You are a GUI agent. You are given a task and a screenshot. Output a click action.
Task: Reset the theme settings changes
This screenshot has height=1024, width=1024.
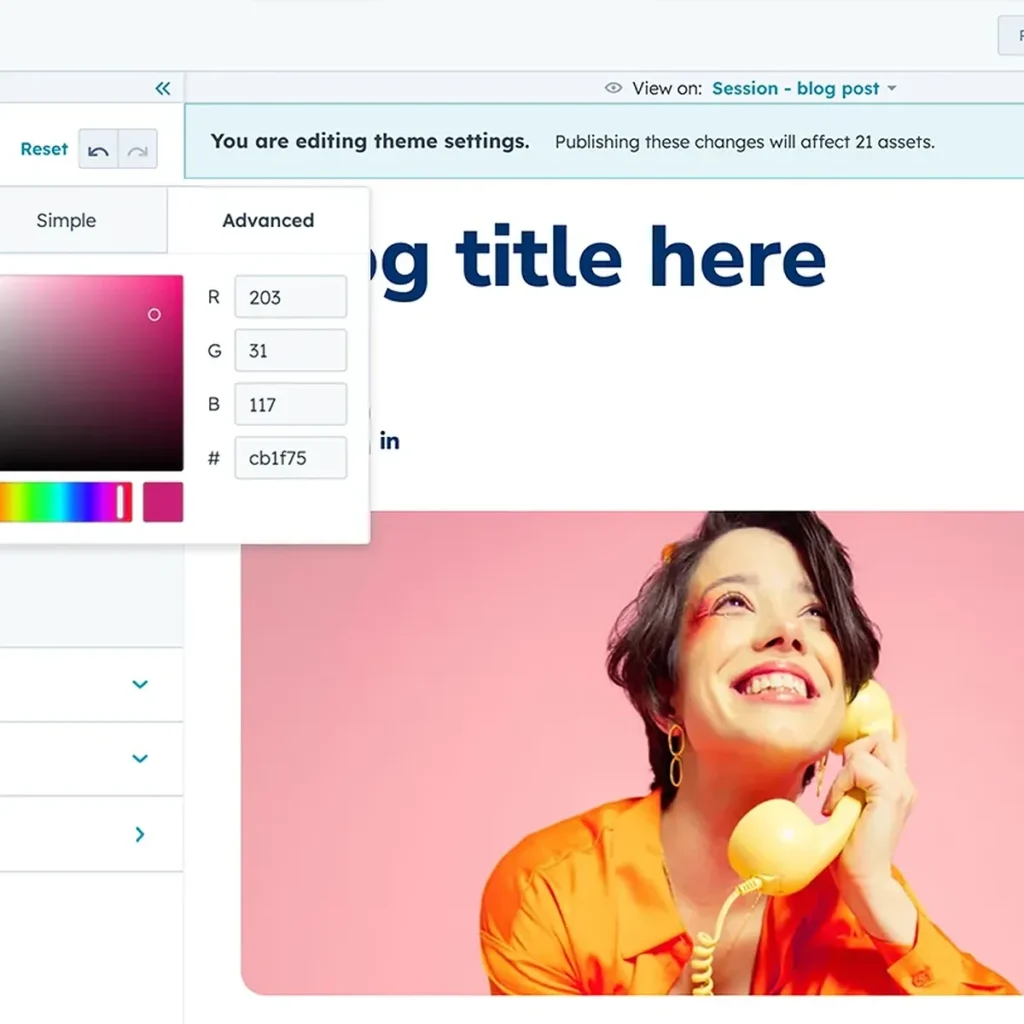[44, 149]
